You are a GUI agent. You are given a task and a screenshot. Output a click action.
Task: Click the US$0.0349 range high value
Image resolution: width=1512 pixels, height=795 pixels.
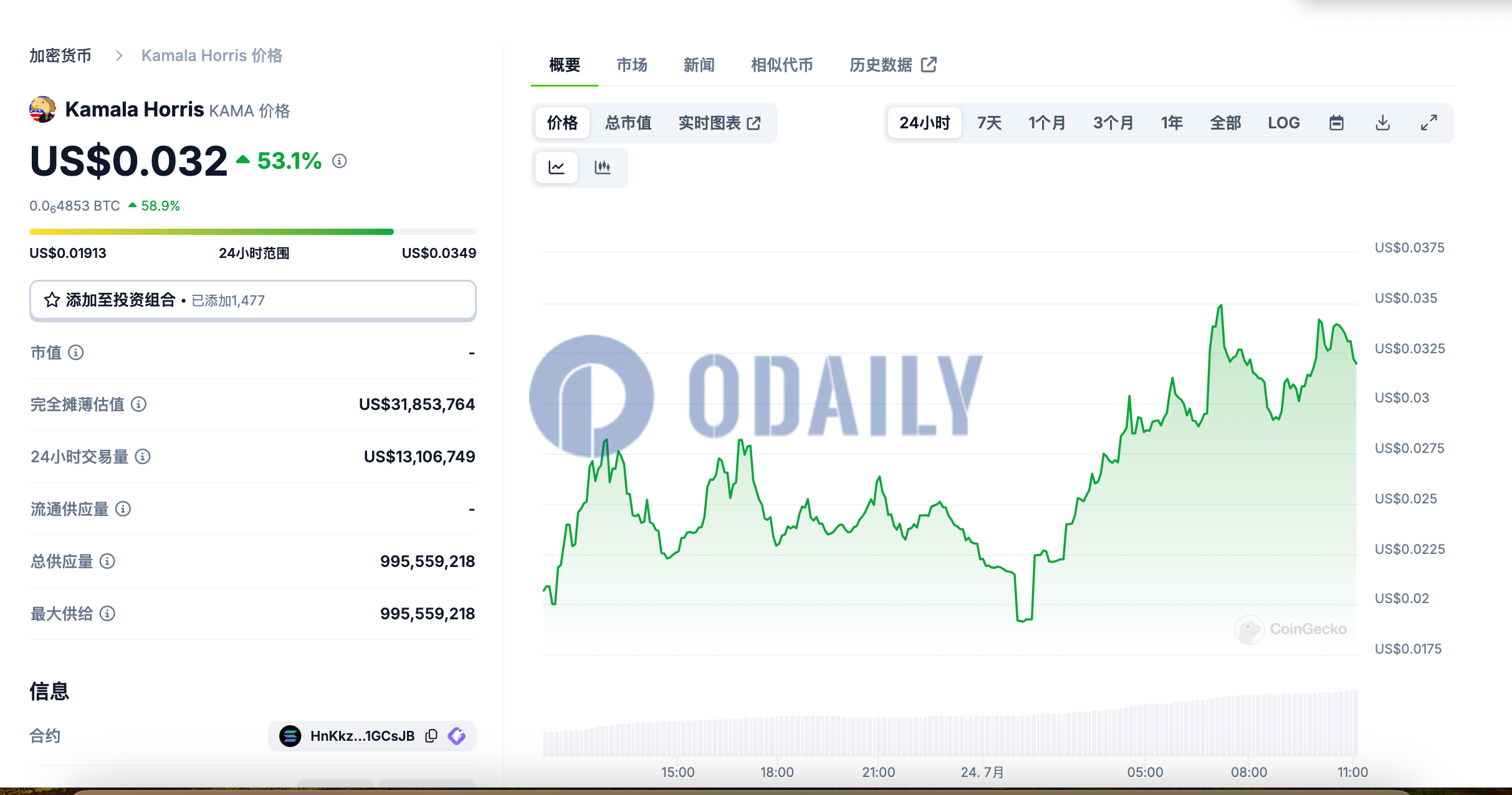coord(439,253)
